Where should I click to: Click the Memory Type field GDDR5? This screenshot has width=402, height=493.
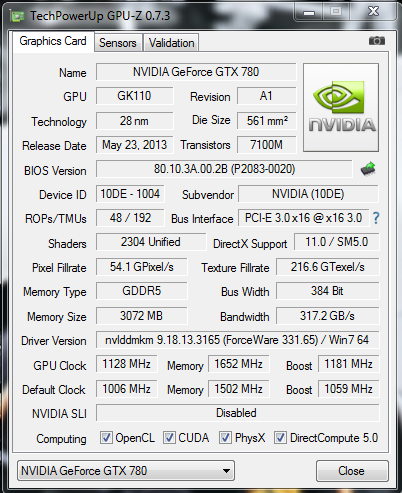[142, 291]
